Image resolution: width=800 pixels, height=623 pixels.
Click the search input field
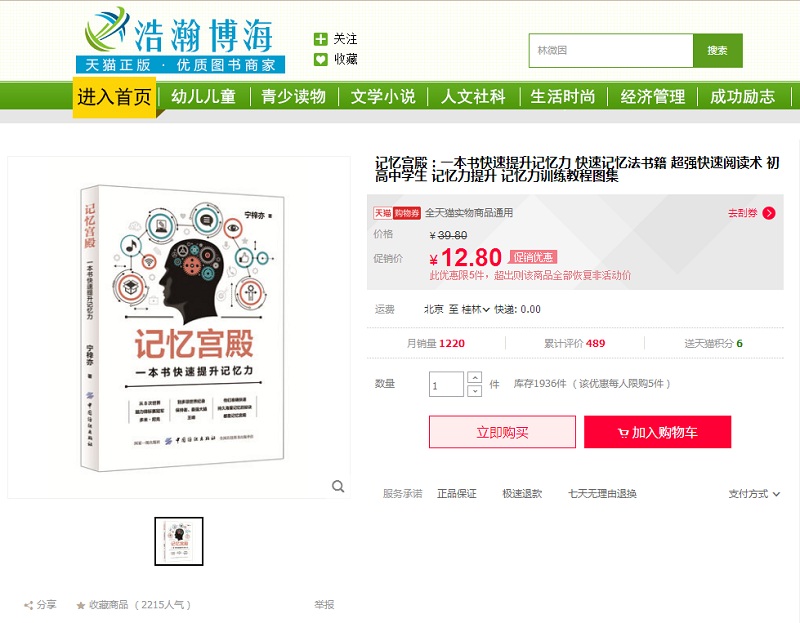[611, 51]
